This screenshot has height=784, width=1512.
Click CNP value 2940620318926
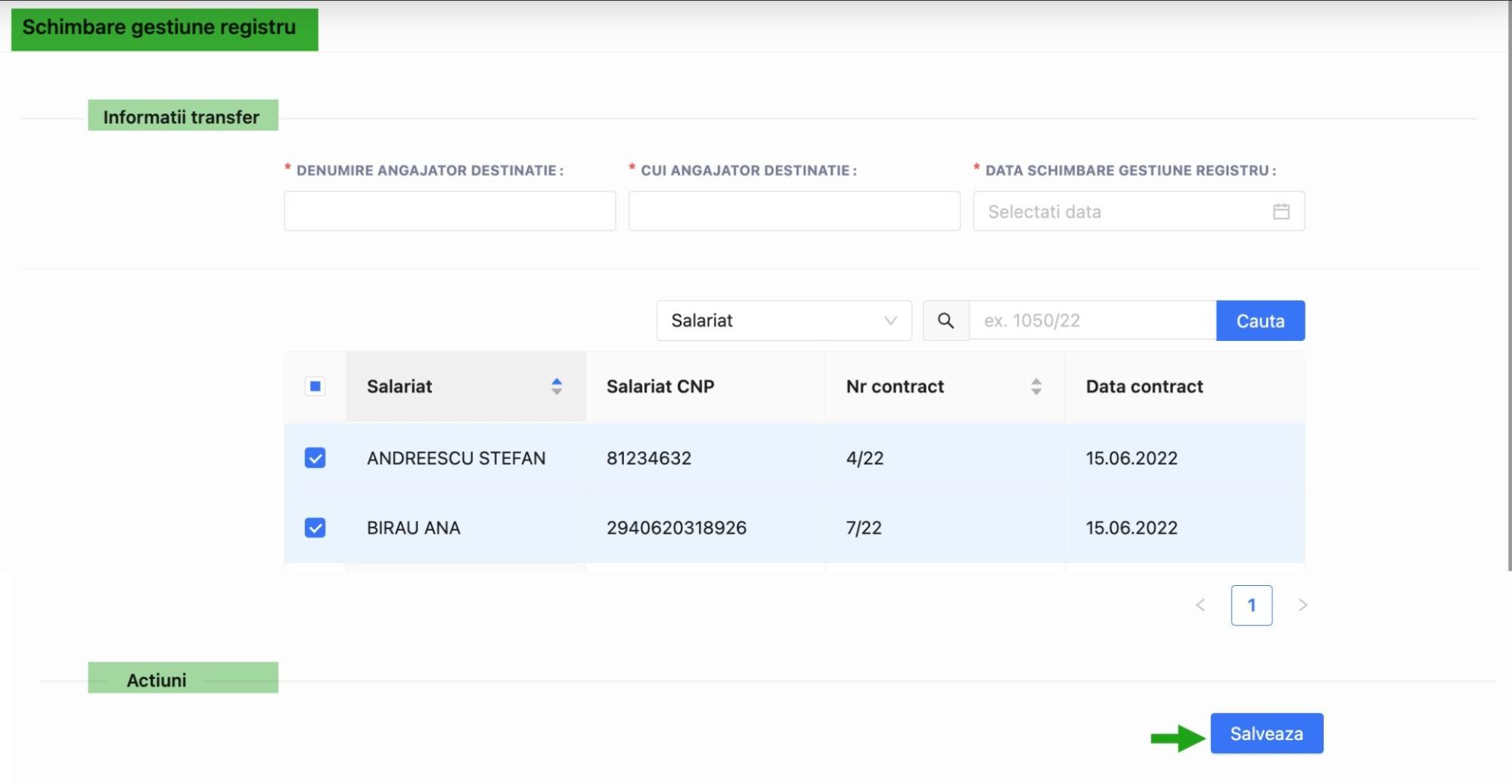coord(676,528)
